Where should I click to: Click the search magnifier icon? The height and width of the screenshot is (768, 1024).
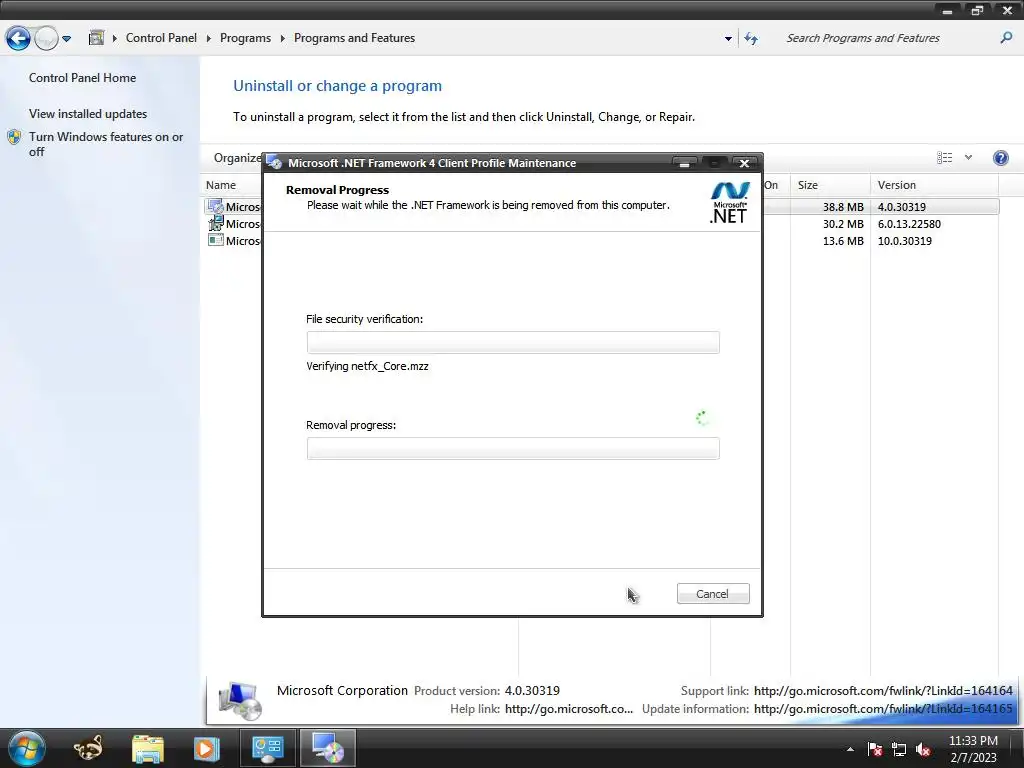(1006, 38)
